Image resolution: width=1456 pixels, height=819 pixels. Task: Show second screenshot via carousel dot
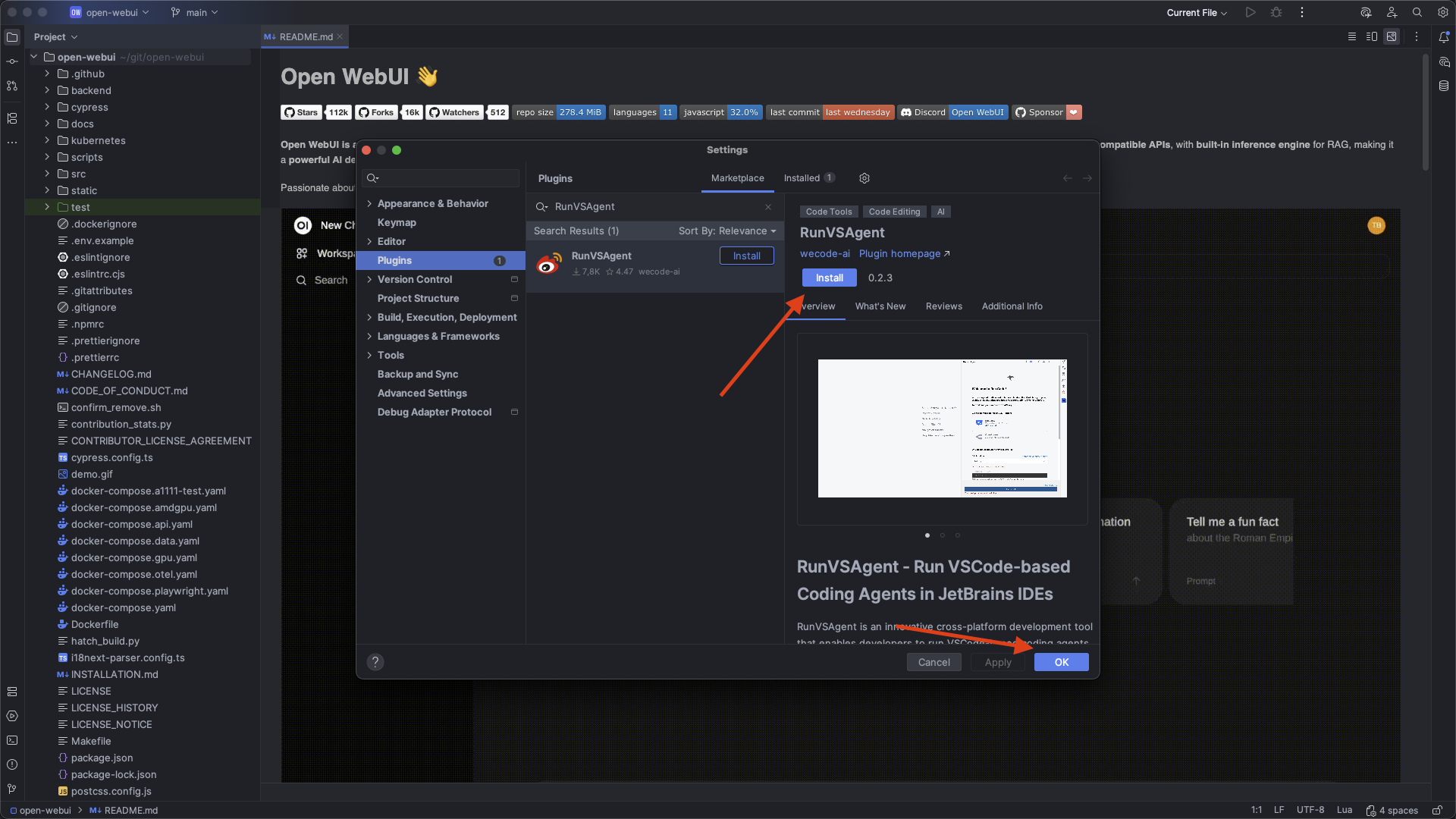pos(943,535)
